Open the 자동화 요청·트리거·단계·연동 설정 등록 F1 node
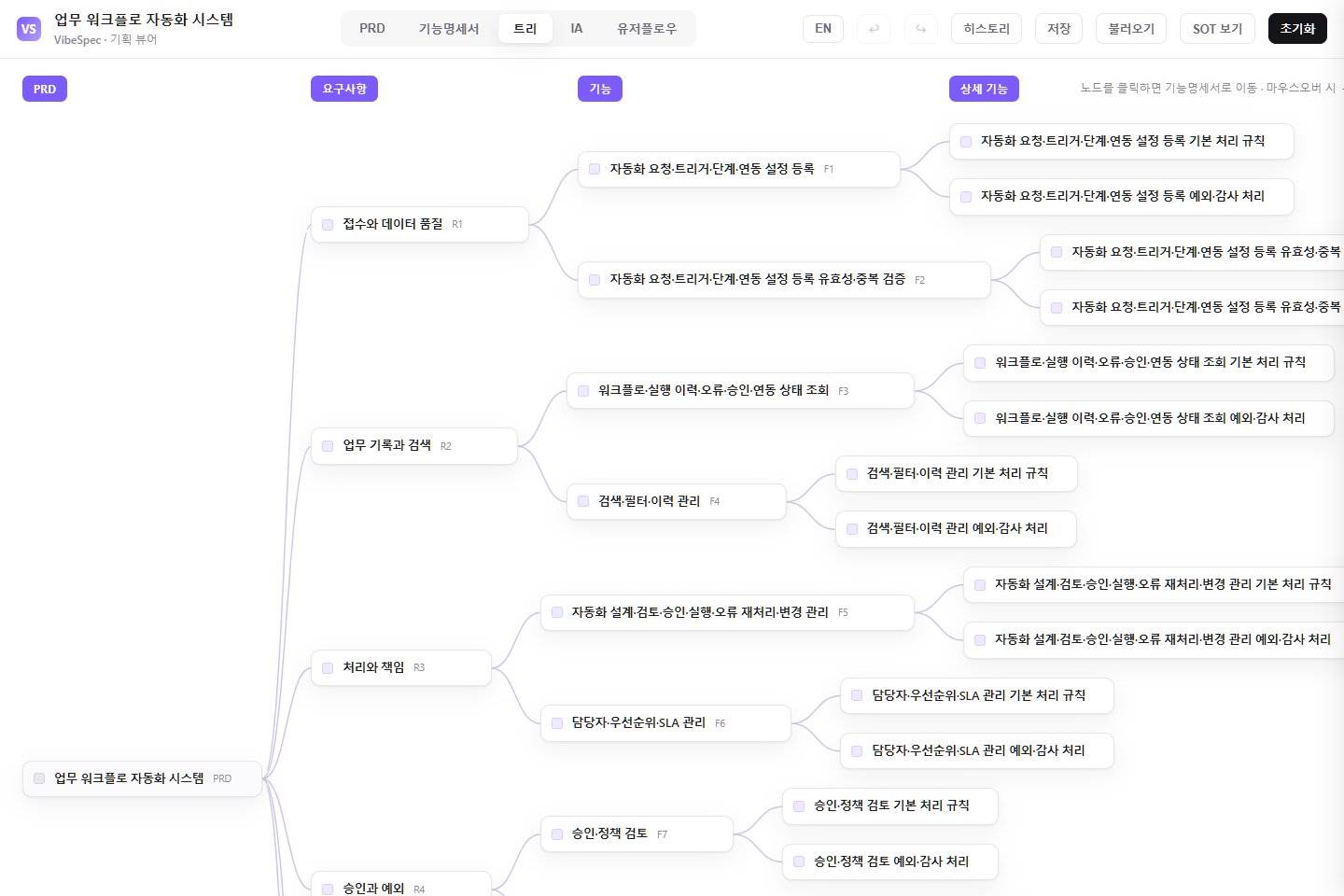Image resolution: width=1344 pixels, height=896 pixels. tap(739, 169)
